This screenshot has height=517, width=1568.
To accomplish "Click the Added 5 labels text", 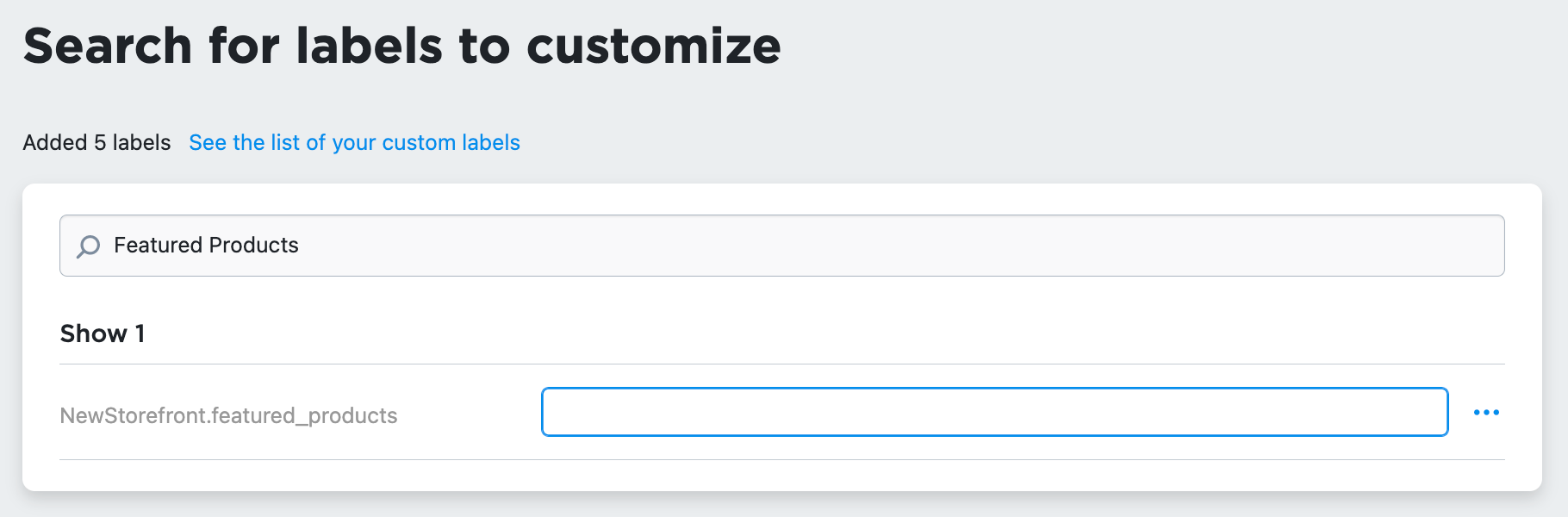I will click(x=96, y=142).
